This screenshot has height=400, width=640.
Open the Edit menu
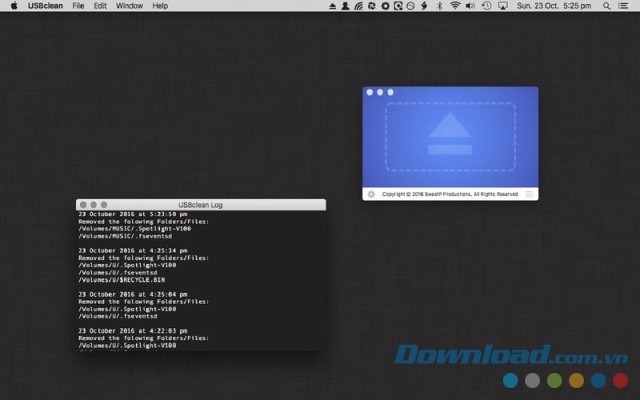(100, 6)
